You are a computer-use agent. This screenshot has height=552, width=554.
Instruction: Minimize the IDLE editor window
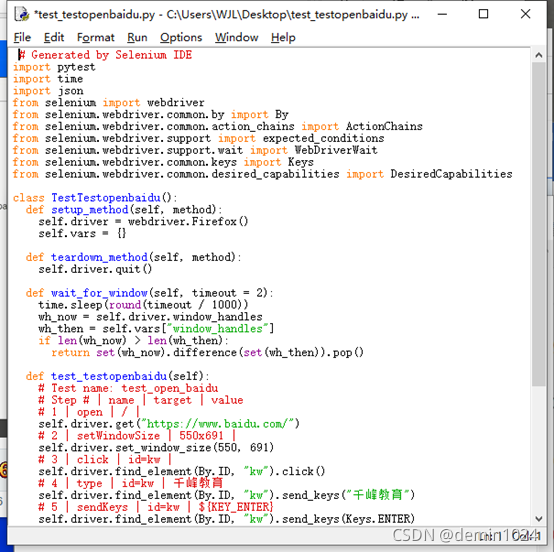point(442,14)
